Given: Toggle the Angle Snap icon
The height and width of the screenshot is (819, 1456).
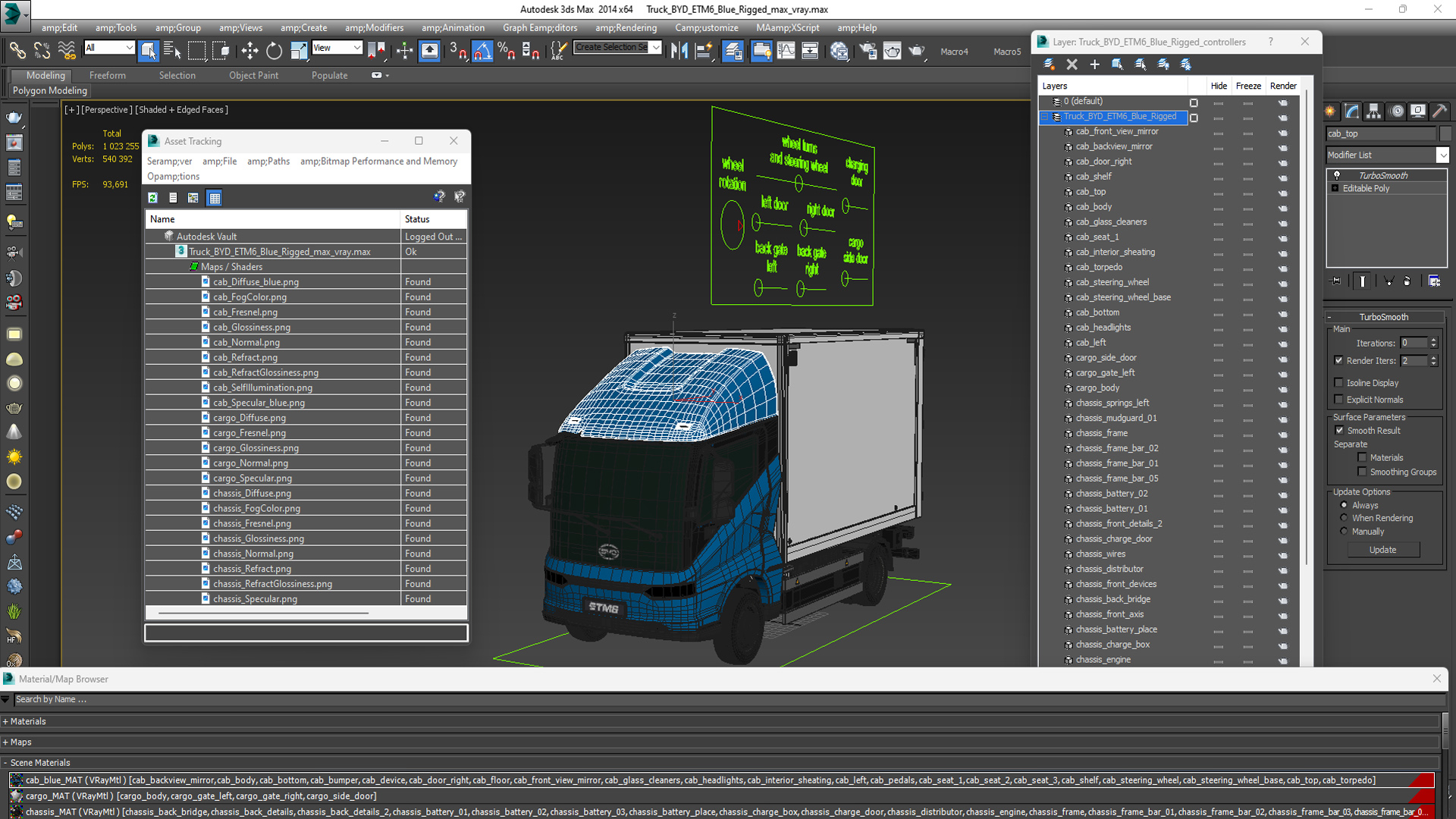Looking at the screenshot, I should [x=482, y=50].
